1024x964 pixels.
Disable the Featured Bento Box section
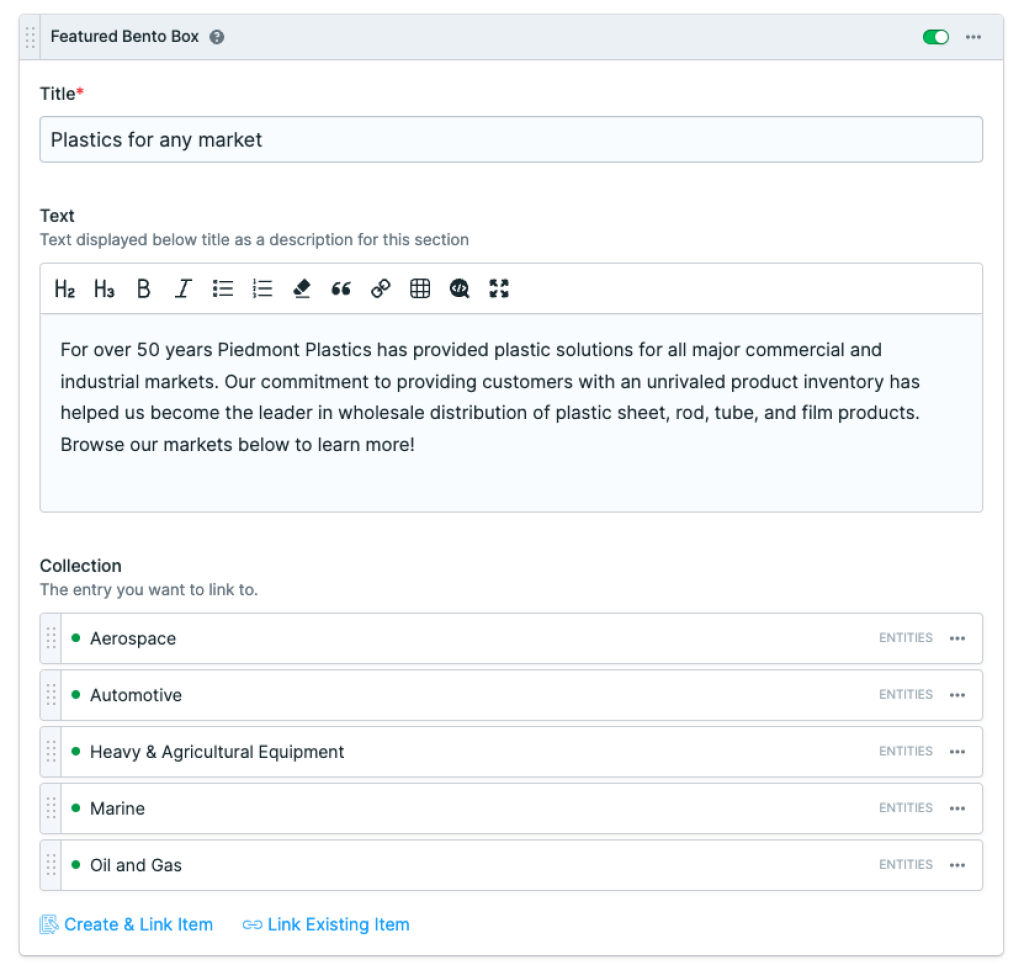(935, 36)
